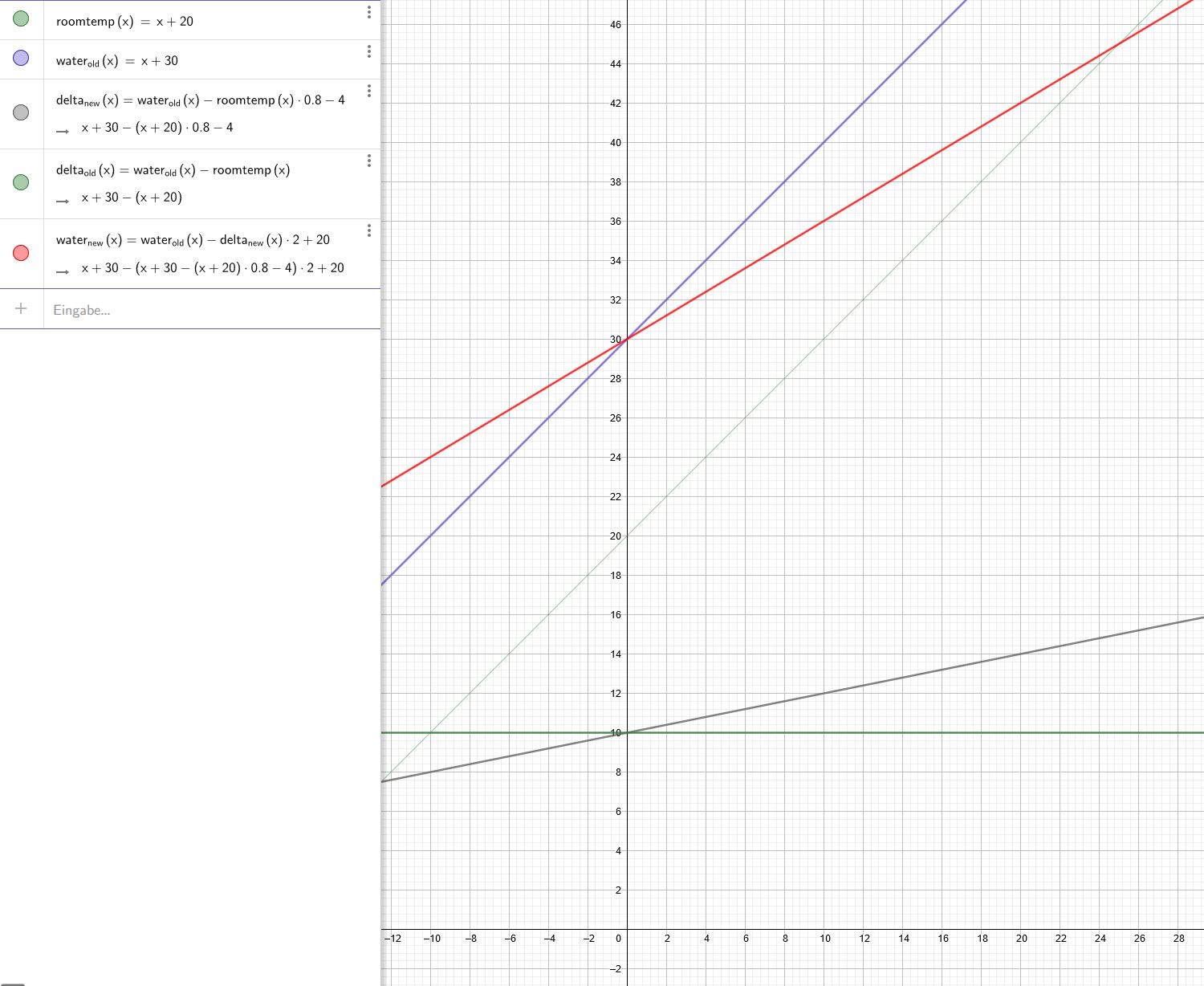The width and height of the screenshot is (1204, 986).
Task: Select delta old definition text
Action: [x=173, y=170]
